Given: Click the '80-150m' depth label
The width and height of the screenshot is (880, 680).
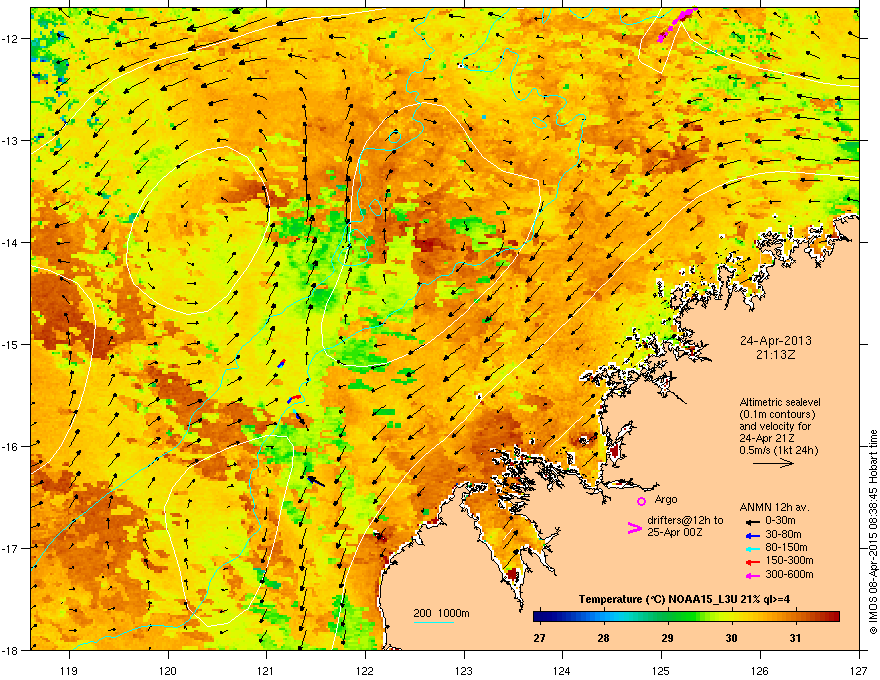Looking at the screenshot, I should [x=786, y=547].
